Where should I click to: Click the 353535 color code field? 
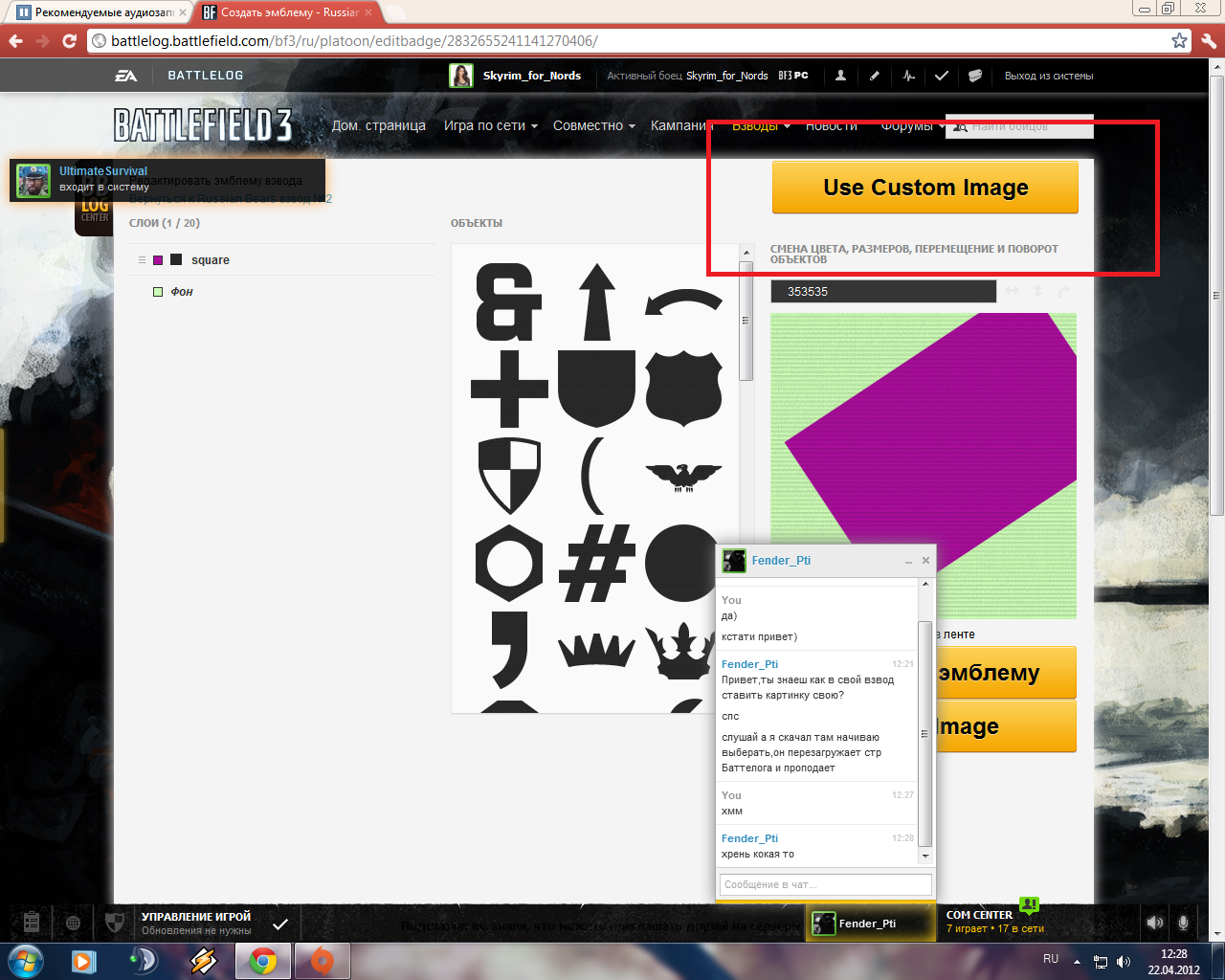[883, 292]
